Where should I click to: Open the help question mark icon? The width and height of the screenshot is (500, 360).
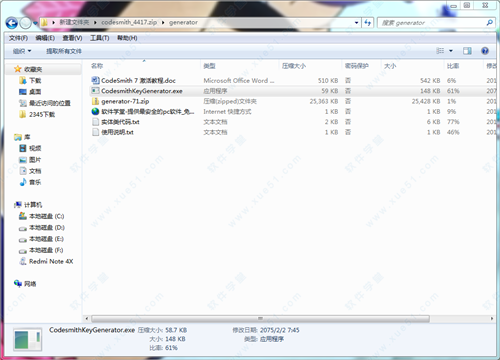(x=485, y=51)
